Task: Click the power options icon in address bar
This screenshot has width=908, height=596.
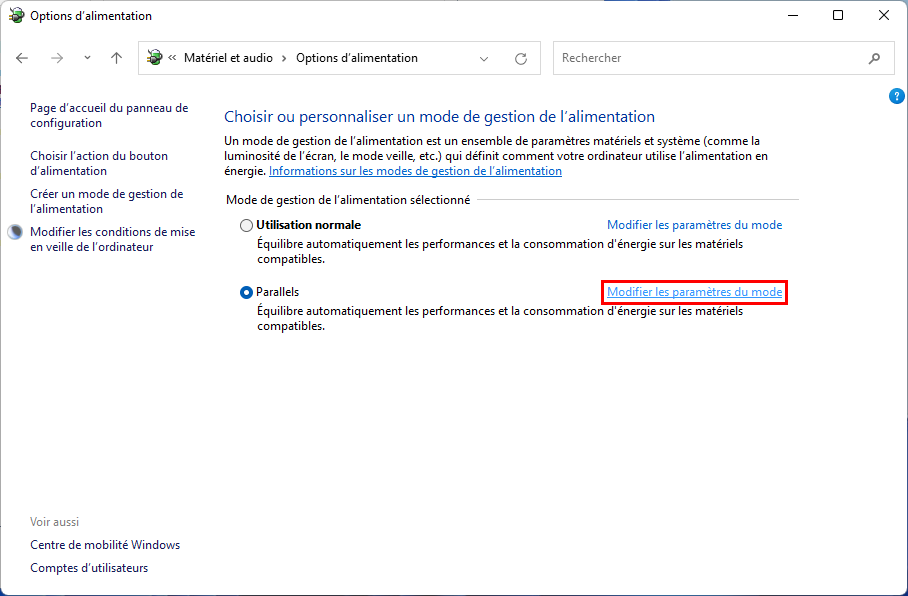Action: 155,57
